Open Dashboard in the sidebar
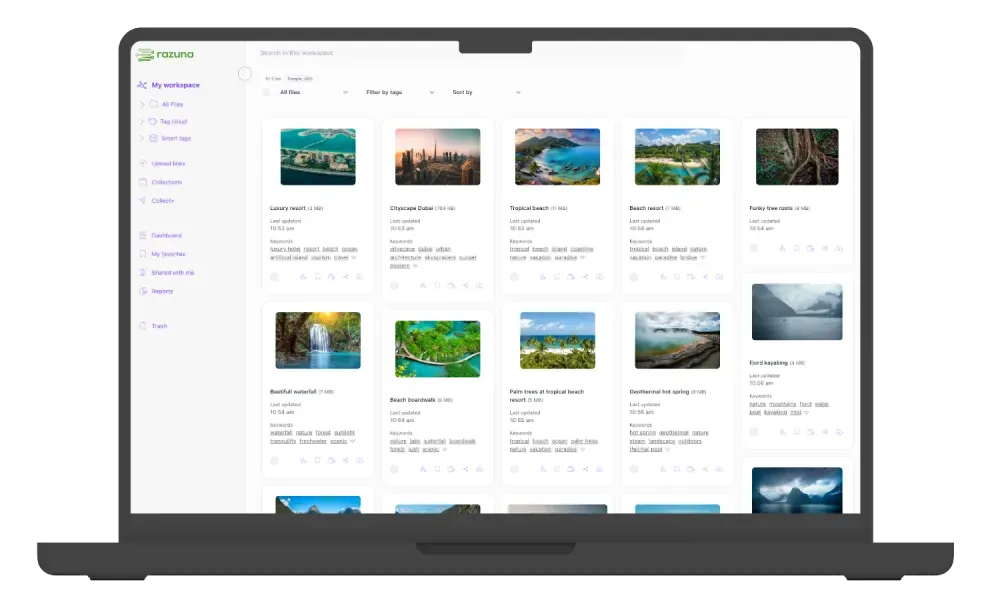Image resolution: width=1000 pixels, height=612 pixels. 166,235
